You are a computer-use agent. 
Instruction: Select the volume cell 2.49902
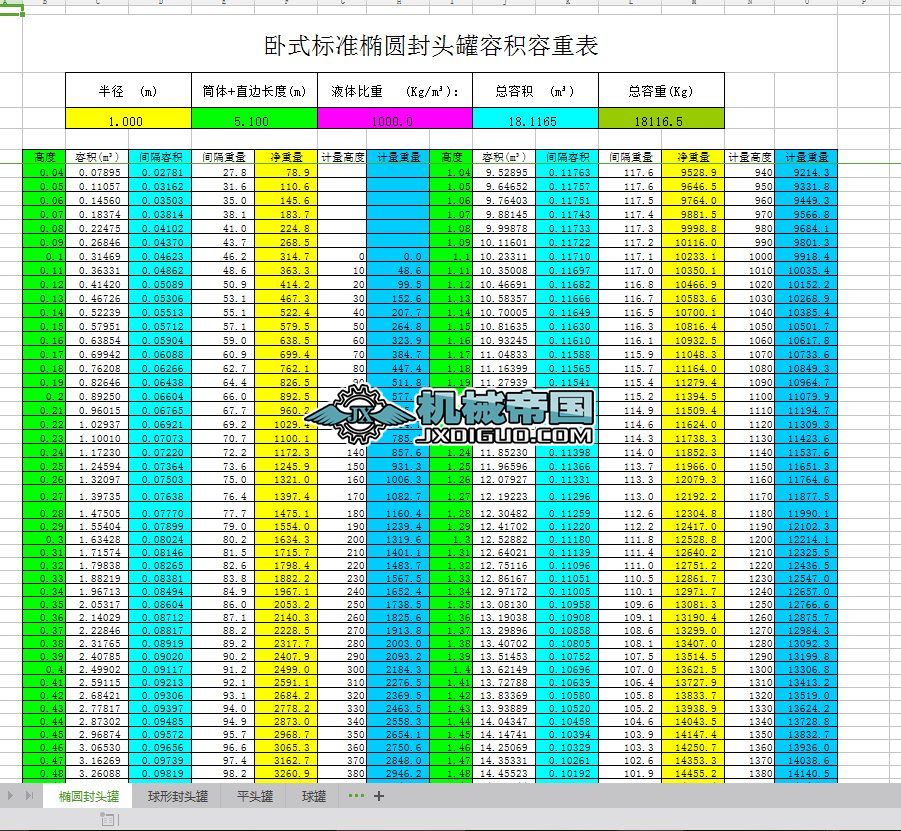coord(97,669)
